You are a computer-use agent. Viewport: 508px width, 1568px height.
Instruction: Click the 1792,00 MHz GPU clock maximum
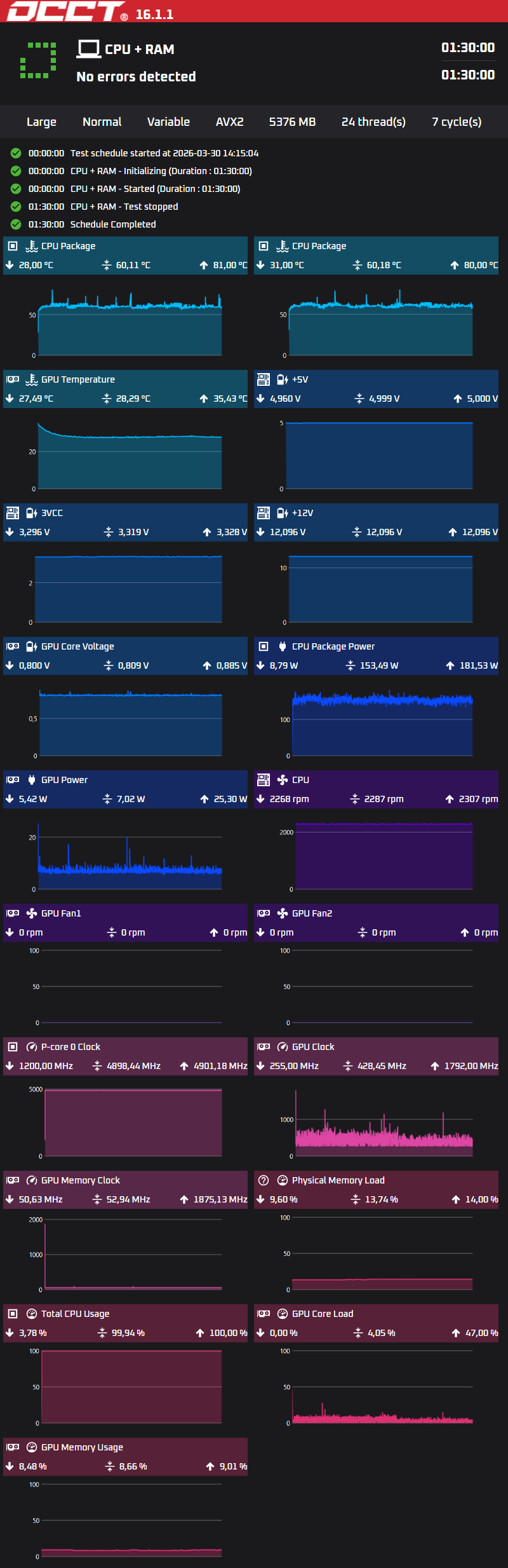[471, 1066]
